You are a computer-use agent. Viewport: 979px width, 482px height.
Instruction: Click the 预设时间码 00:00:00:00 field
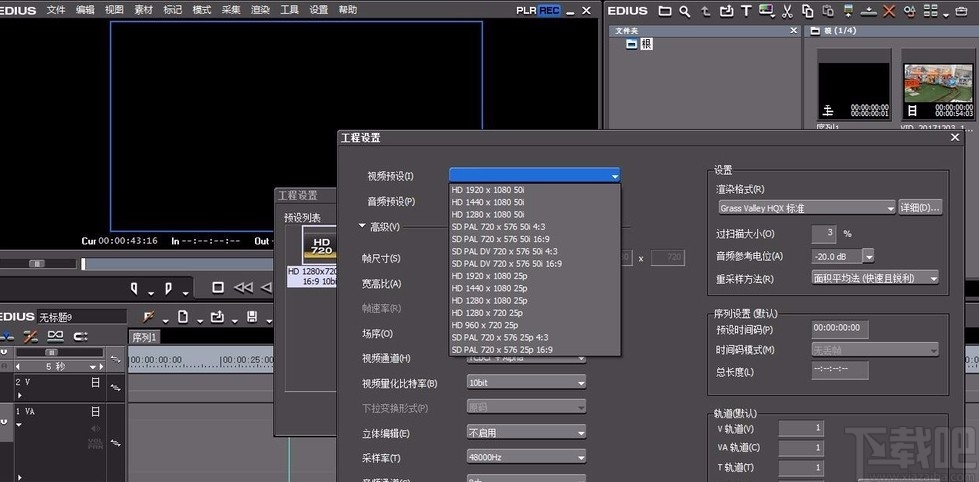click(x=840, y=328)
